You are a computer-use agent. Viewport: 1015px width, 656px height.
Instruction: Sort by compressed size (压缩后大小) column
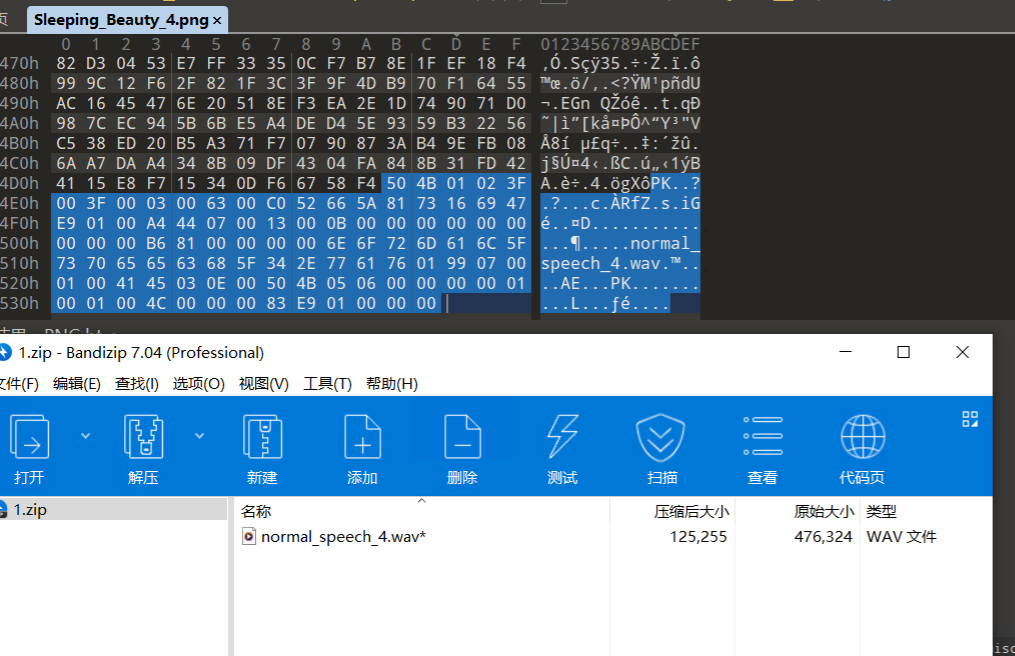coord(691,512)
